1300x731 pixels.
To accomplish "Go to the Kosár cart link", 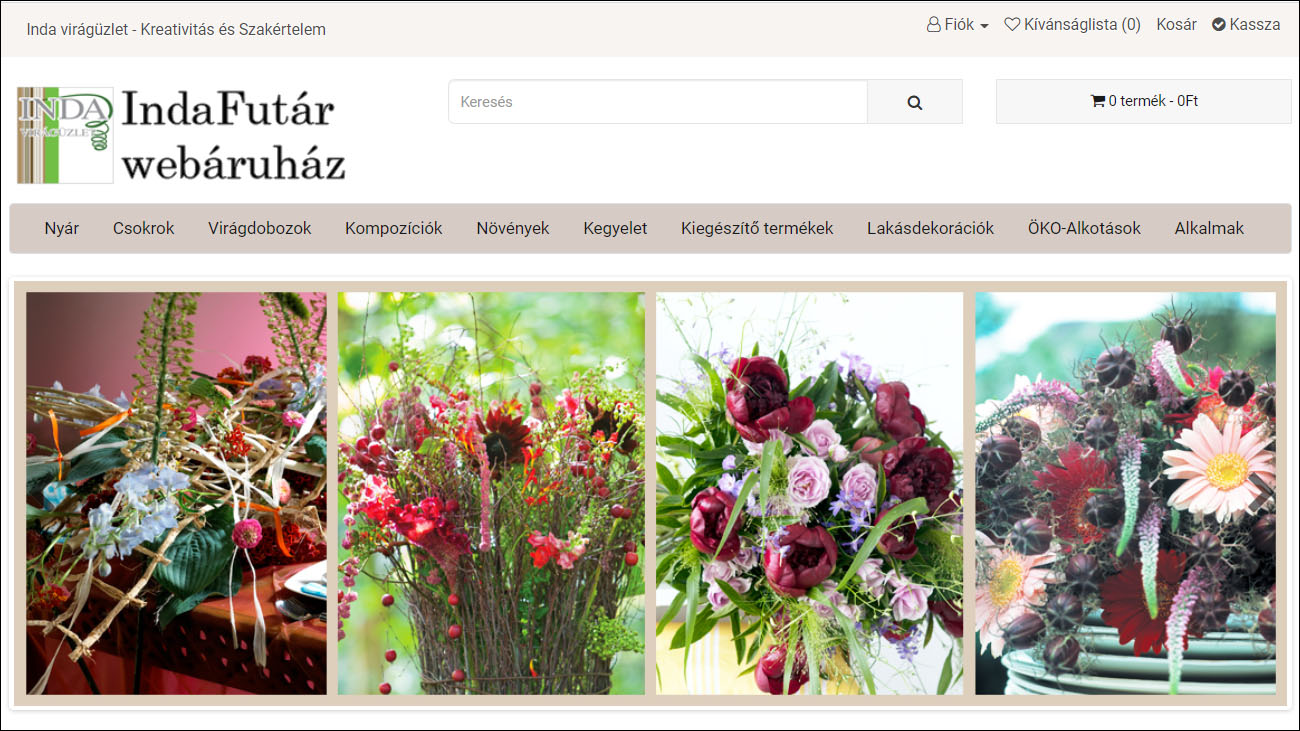I will pyautogui.click(x=1176, y=25).
